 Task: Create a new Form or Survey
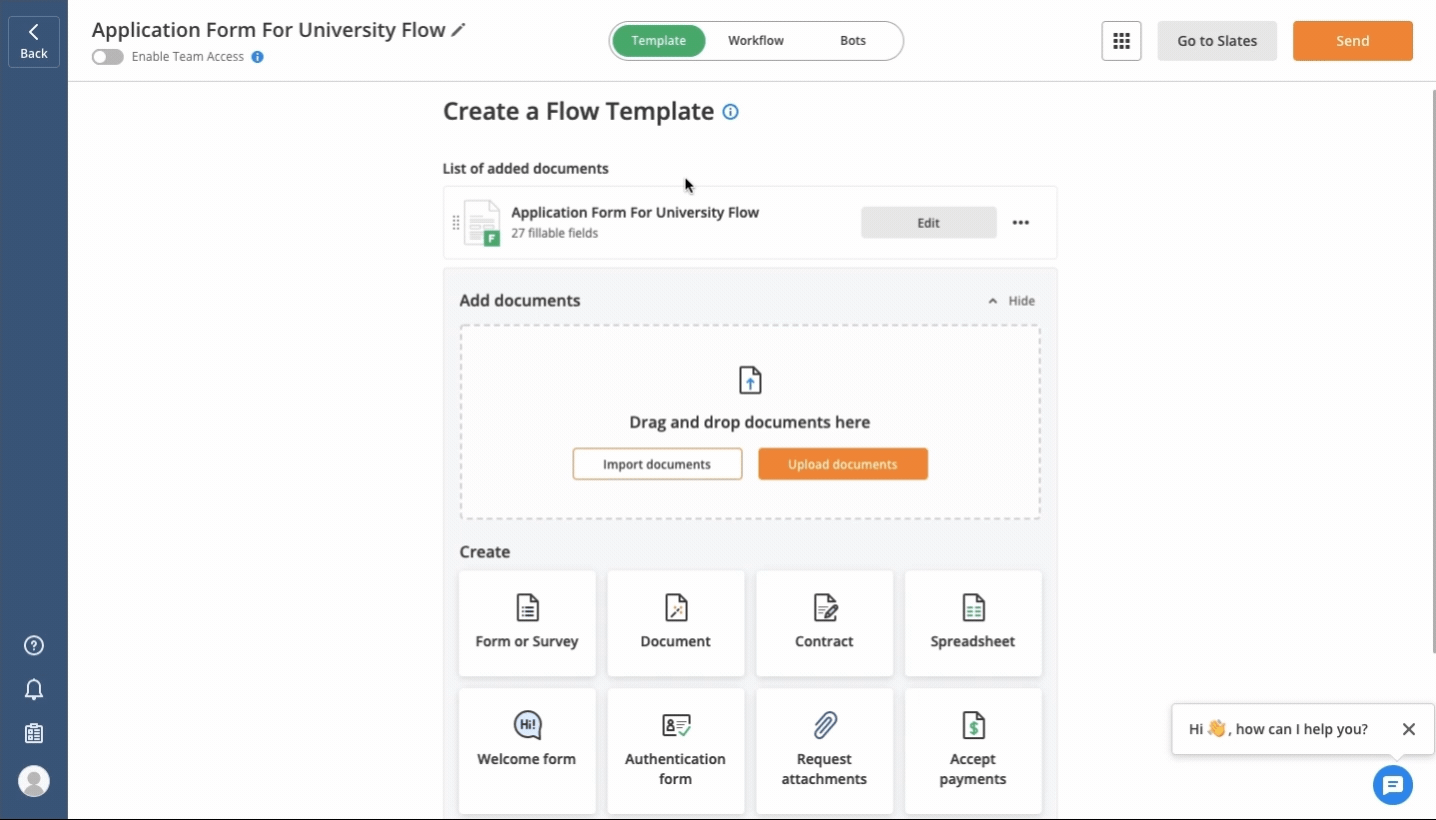tap(527, 623)
